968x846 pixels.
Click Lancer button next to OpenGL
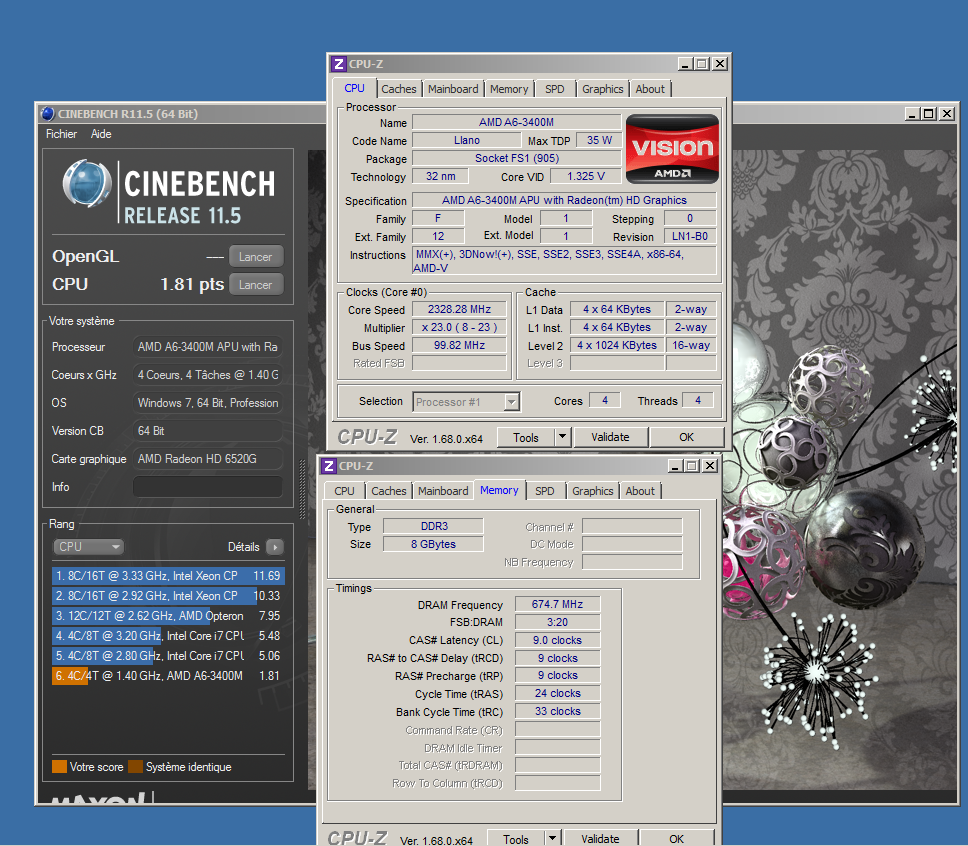click(x=256, y=256)
